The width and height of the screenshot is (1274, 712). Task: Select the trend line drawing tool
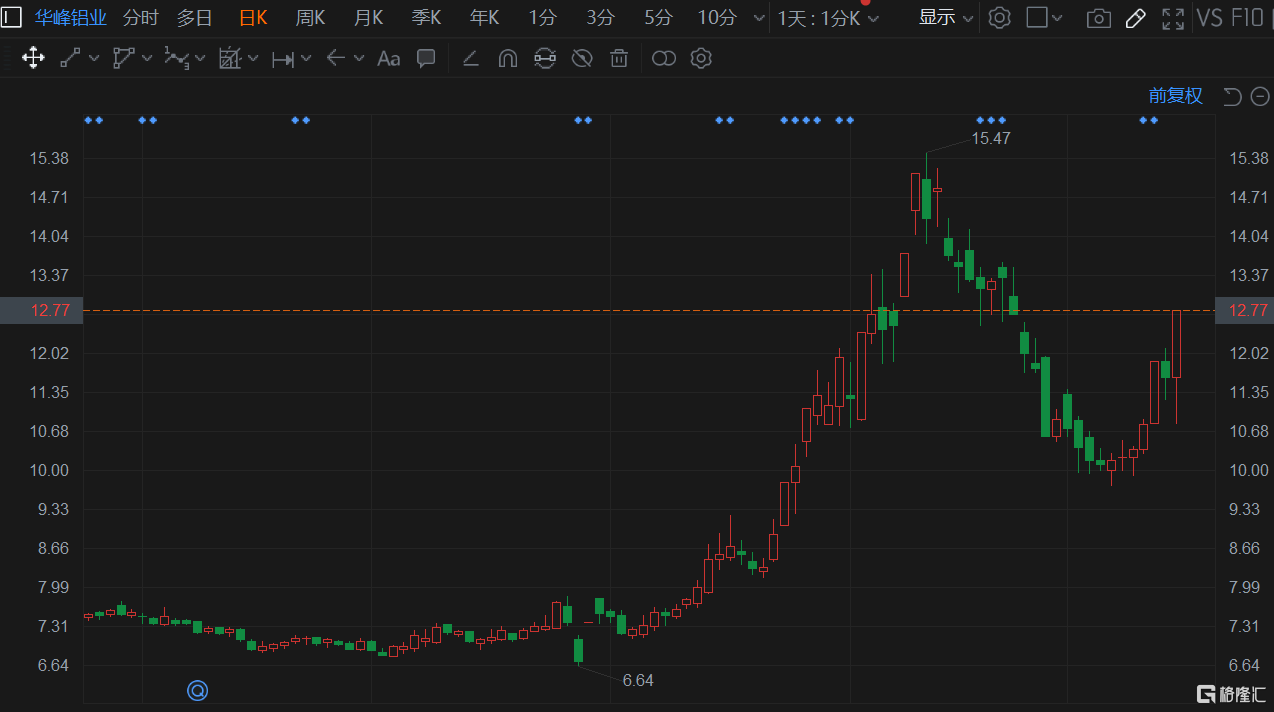pyautogui.click(x=70, y=58)
